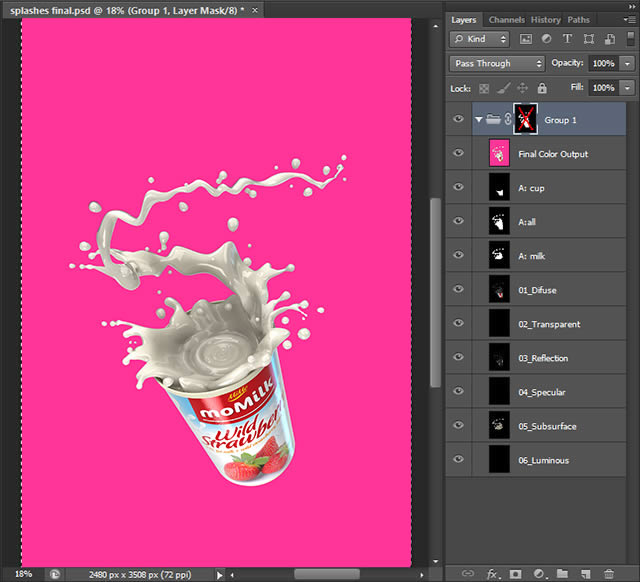Screen dimensions: 640x582
Task: Click canvas scroll up arrow
Action: pos(436,26)
